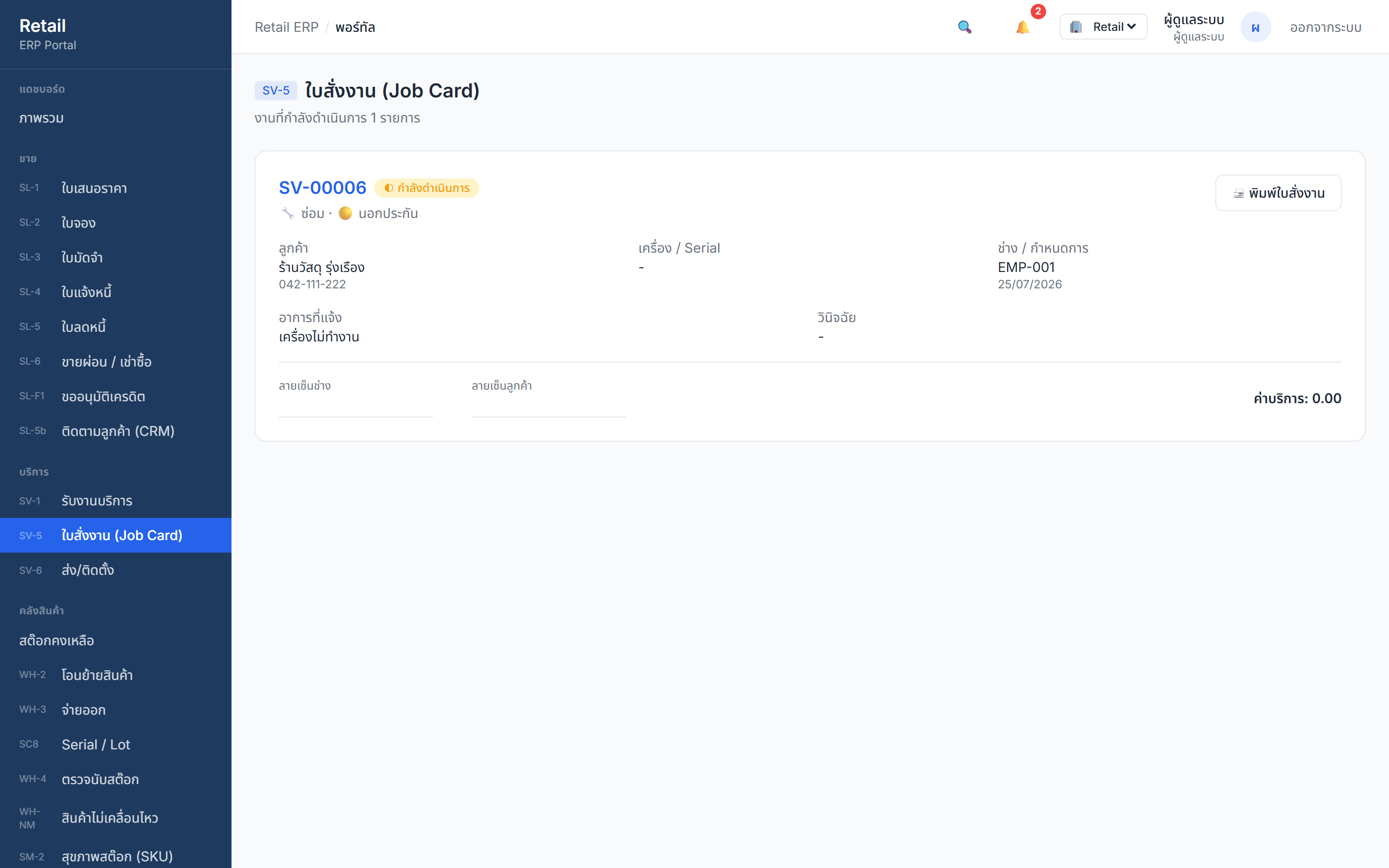Screen dimensions: 1389x868
Task: Click the Retail ERP Portal logo
Action: point(48,34)
